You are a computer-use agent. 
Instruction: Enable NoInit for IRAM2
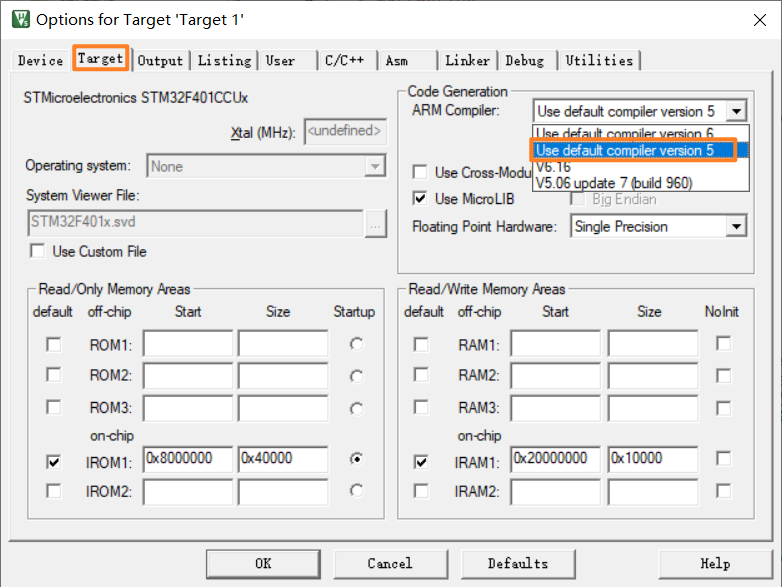tap(723, 491)
